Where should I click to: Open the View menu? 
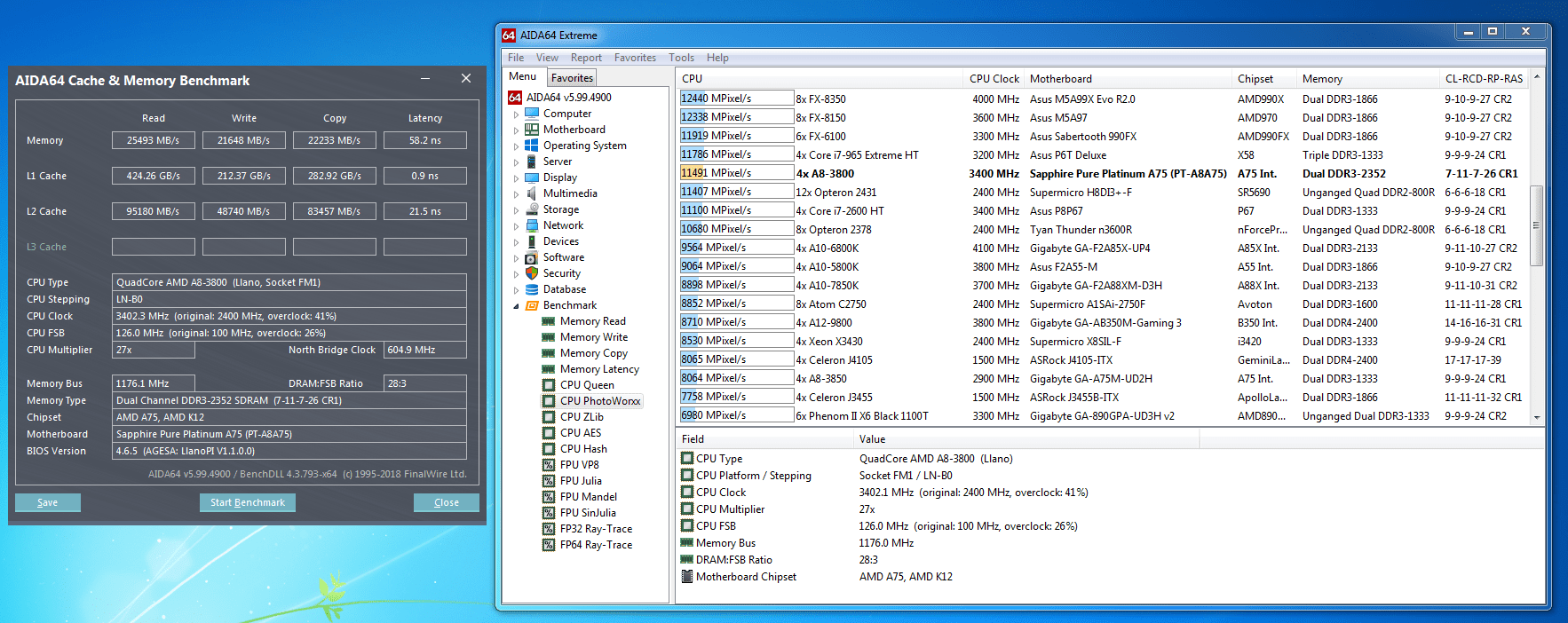547,58
